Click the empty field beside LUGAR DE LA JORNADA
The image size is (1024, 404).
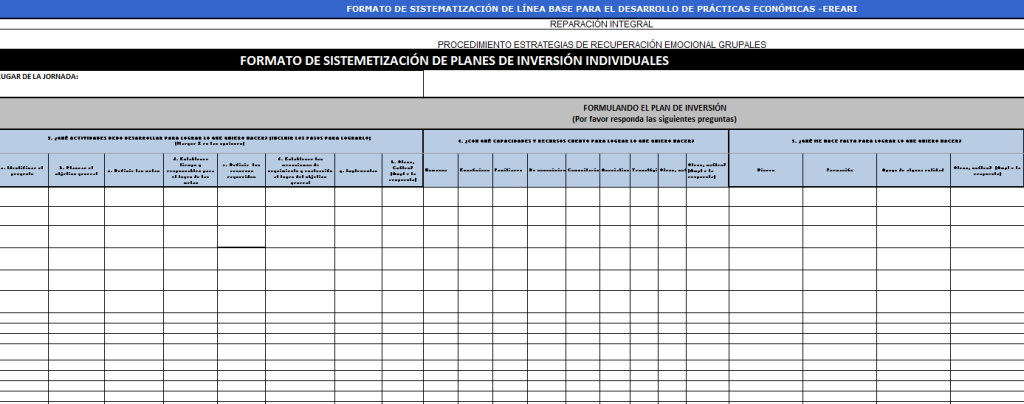click(724, 84)
